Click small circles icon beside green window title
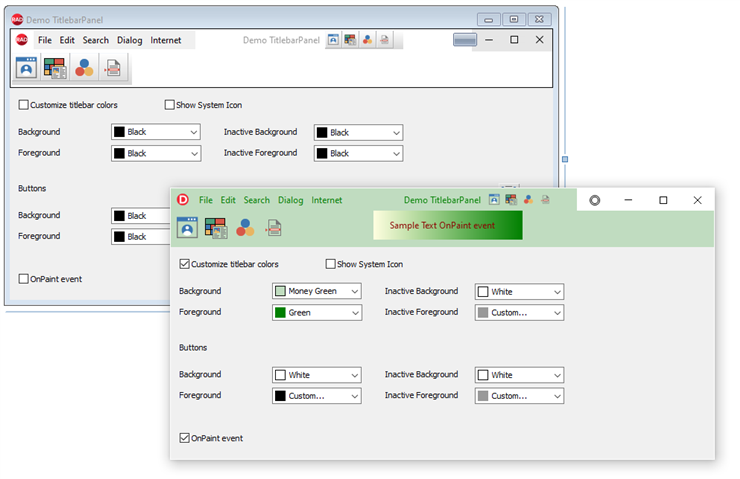Image resolution: width=740 pixels, height=479 pixels. [x=528, y=200]
